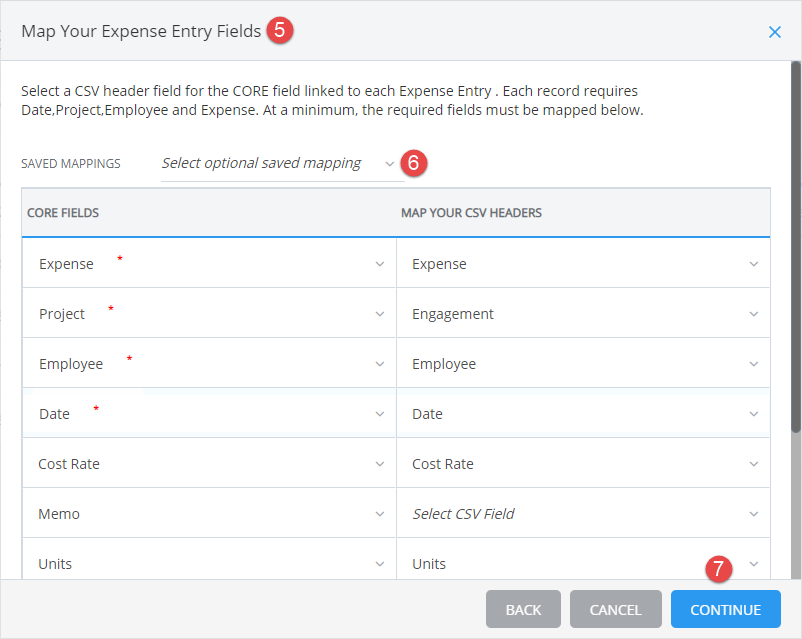The height and width of the screenshot is (639, 802).
Task: Change CSV header mapped to Expense
Action: [584, 264]
